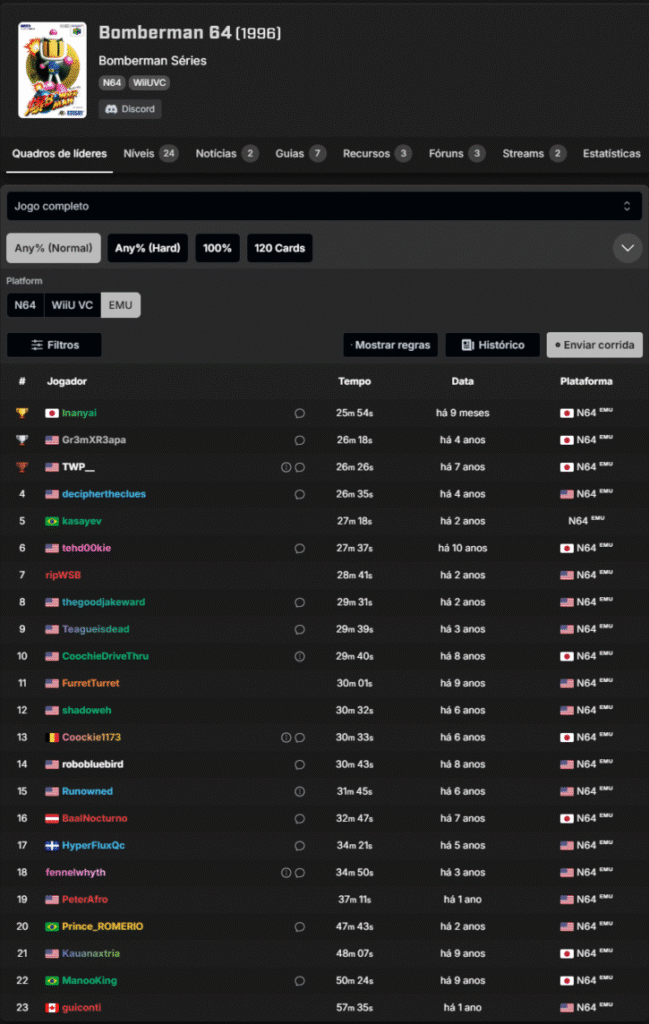Open the Discord server link
The image size is (649, 1024).
130,108
